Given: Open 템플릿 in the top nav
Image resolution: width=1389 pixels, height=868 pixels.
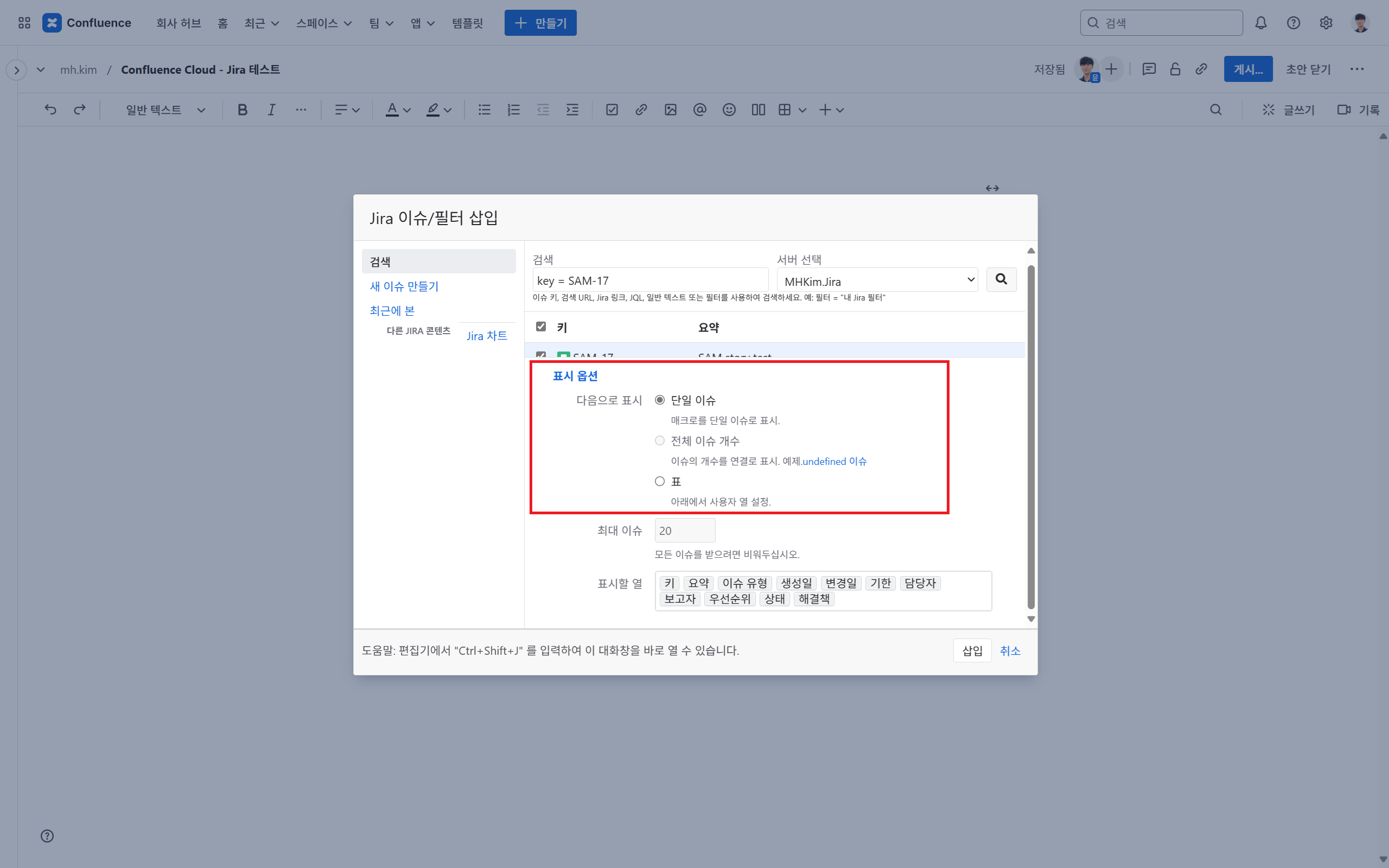Looking at the screenshot, I should pyautogui.click(x=467, y=23).
